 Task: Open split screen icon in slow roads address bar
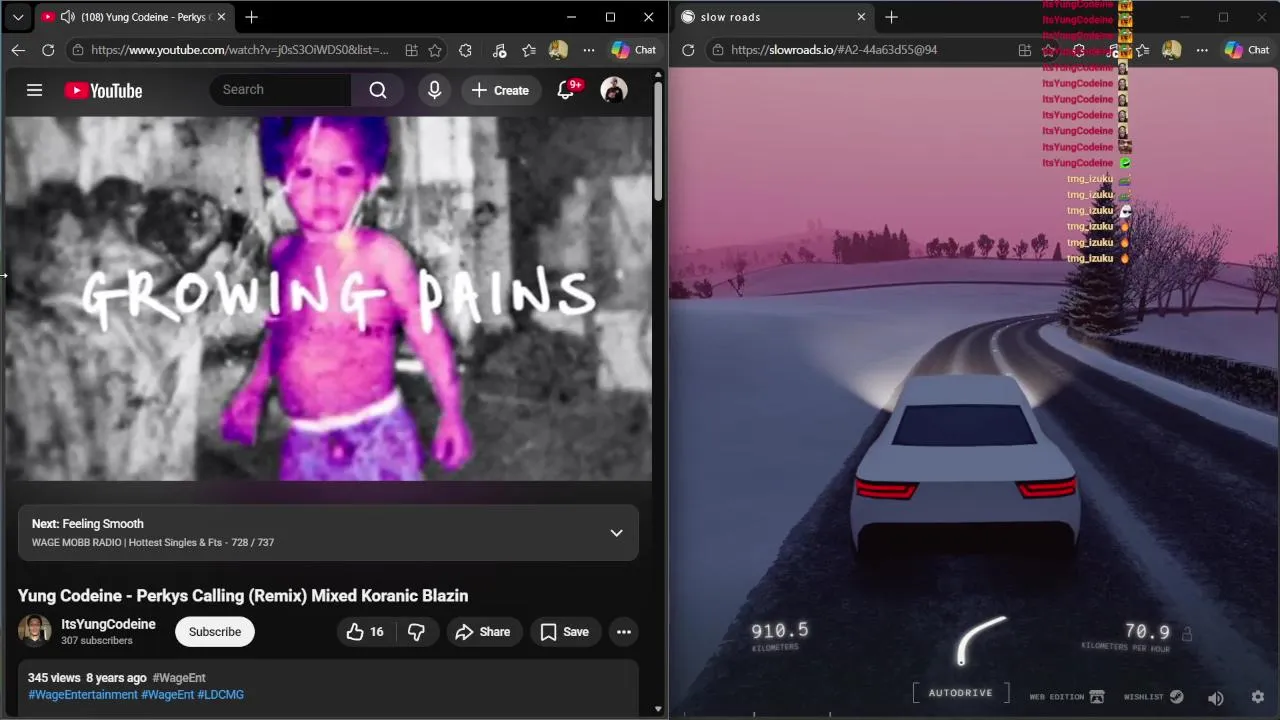pyautogui.click(x=1025, y=50)
